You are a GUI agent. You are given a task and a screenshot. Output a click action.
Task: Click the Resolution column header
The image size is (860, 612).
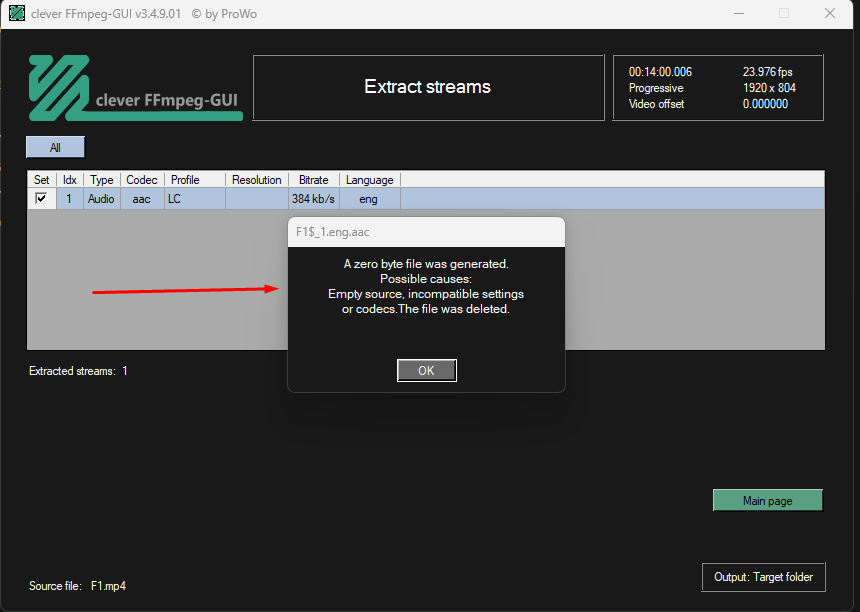pos(257,180)
